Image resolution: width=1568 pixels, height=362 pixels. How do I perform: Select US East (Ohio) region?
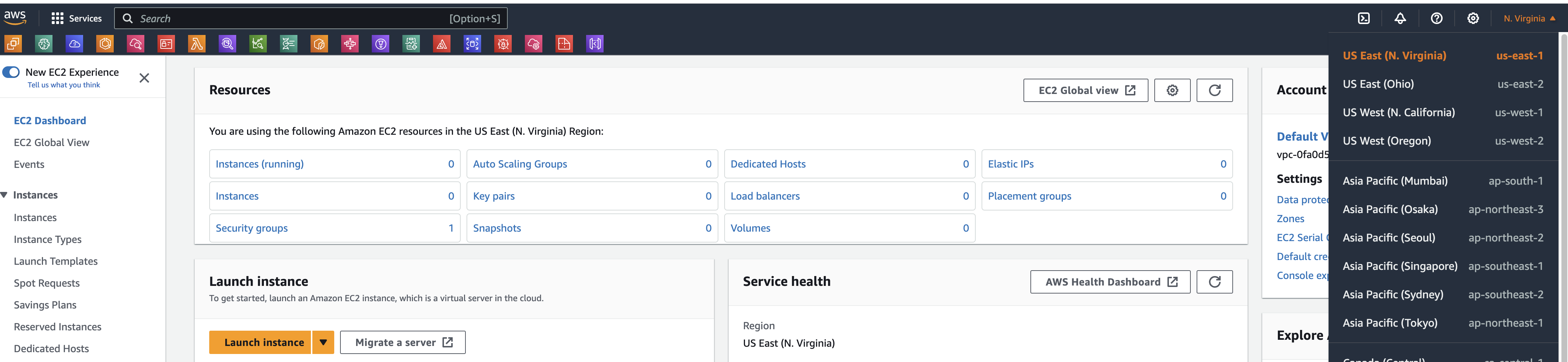1443,84
